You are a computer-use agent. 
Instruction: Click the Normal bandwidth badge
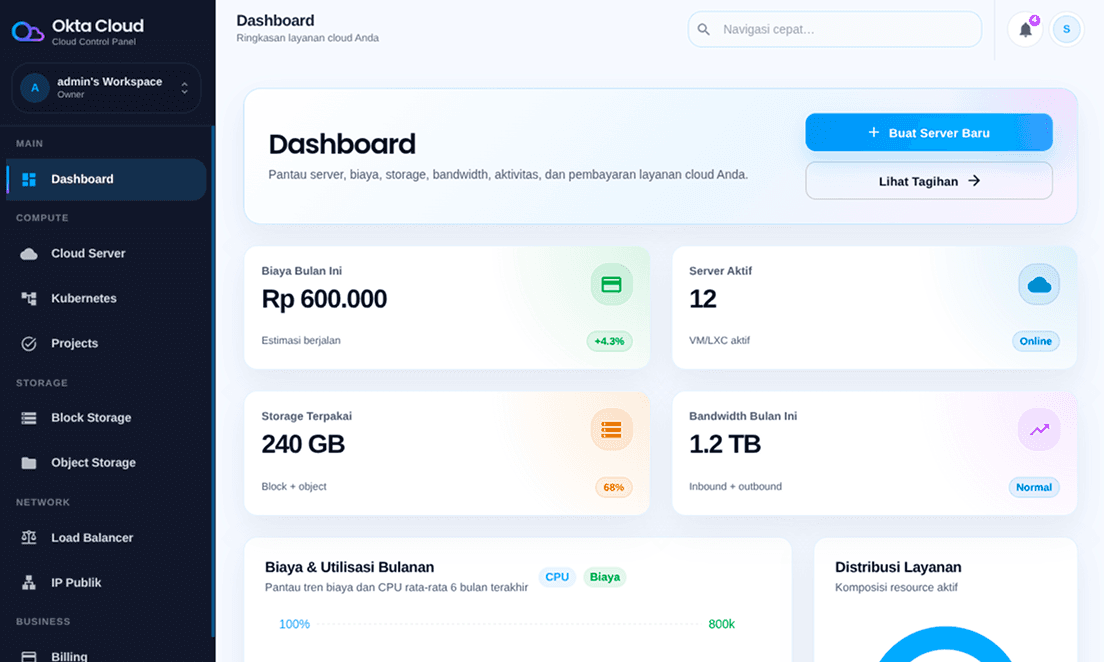(1034, 487)
